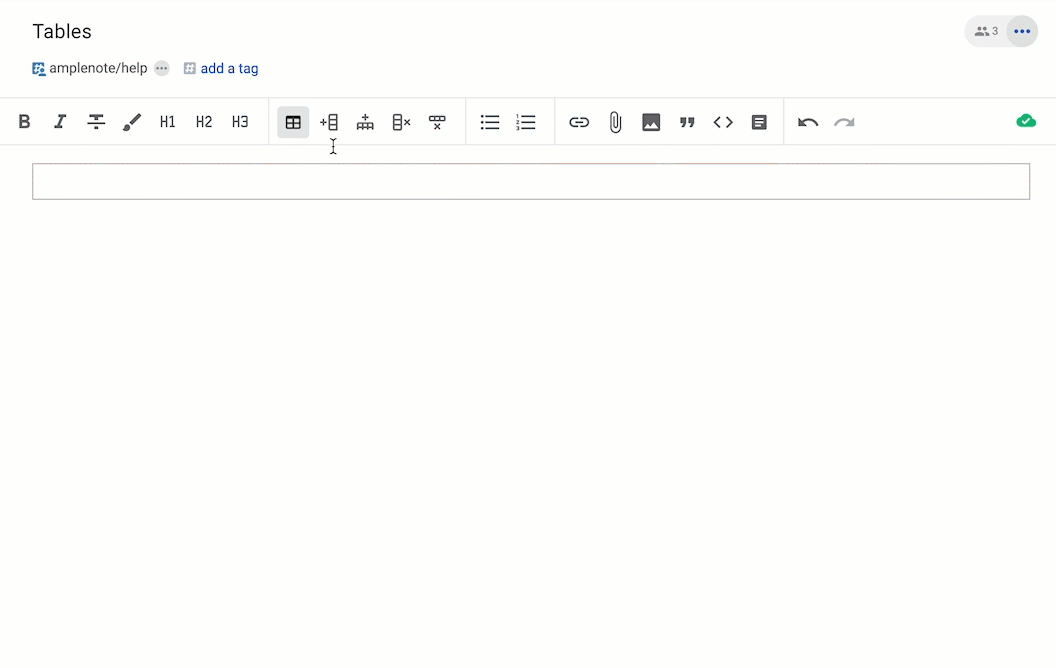Image resolution: width=1056 pixels, height=668 pixels.
Task: Insert a hyperlink
Action: [579, 122]
